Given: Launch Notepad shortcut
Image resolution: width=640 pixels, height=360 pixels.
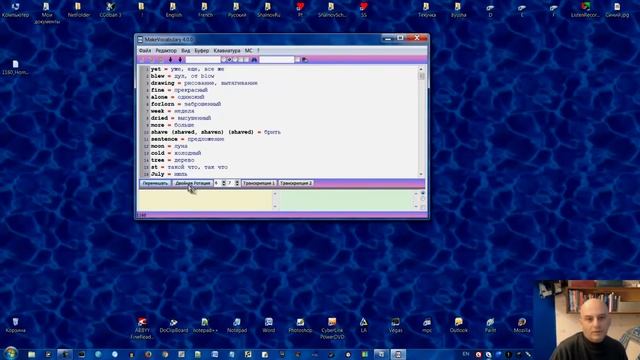Looking at the screenshot, I should 237,325.
